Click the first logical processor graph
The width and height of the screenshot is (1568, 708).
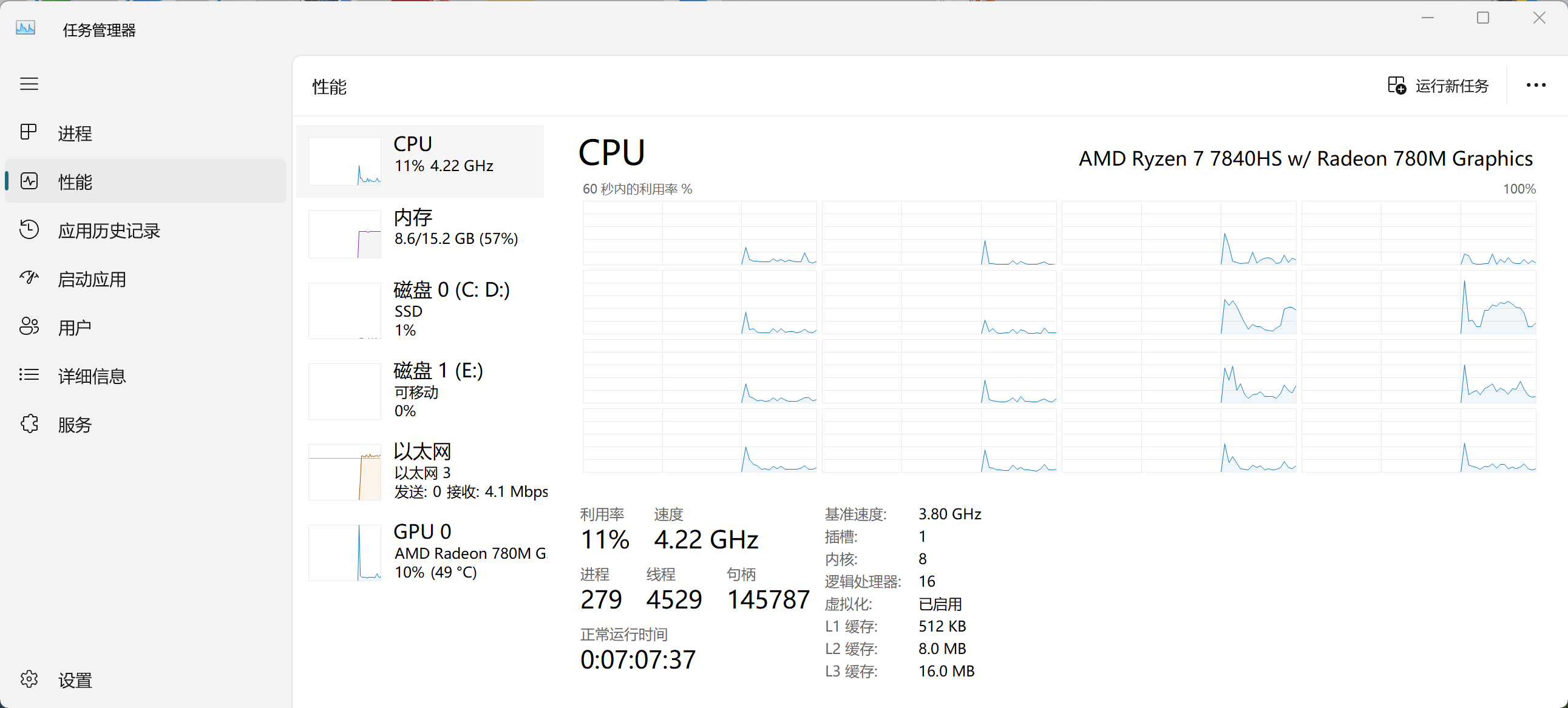(x=699, y=233)
